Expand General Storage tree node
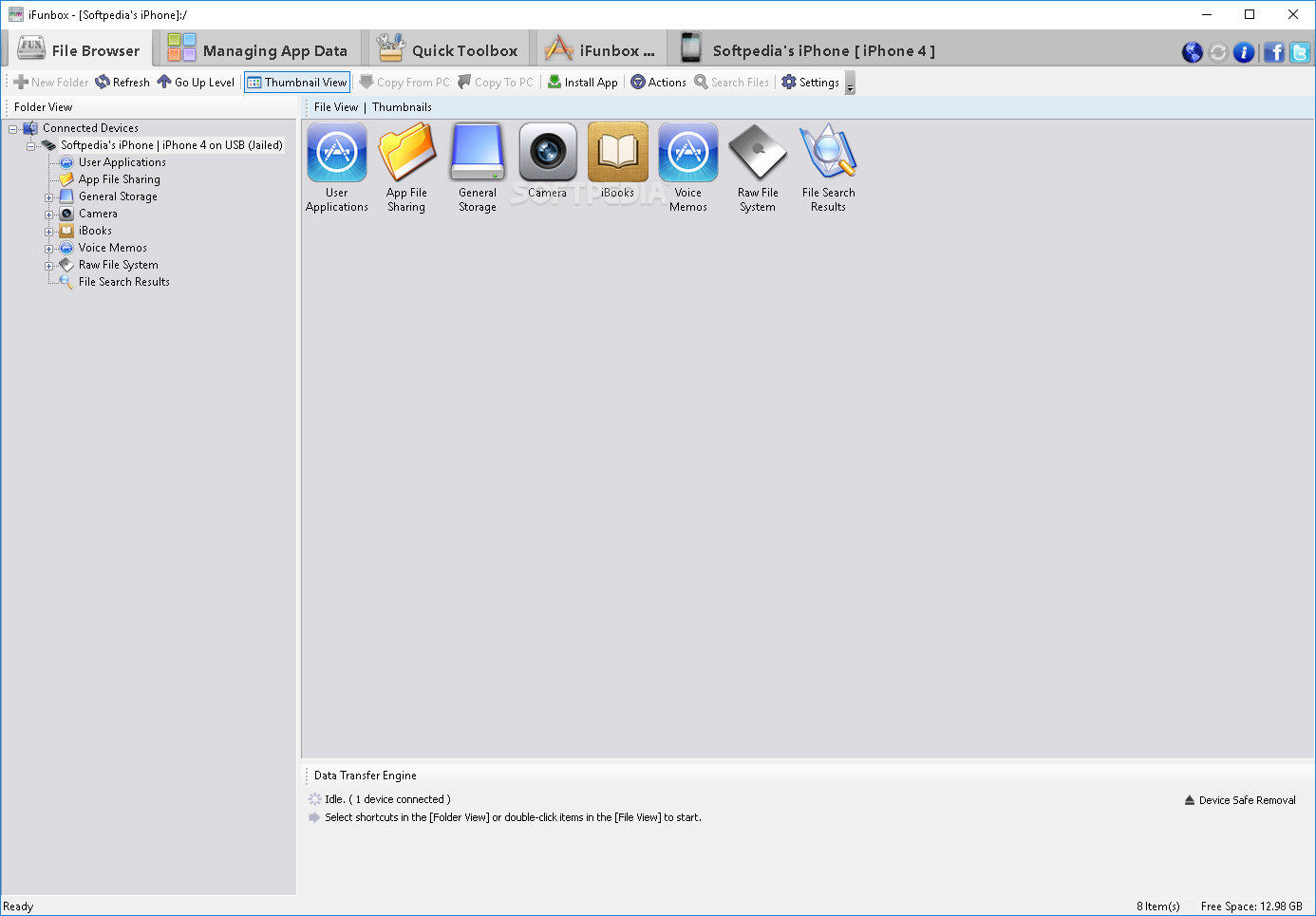1316x916 pixels. coord(48,197)
